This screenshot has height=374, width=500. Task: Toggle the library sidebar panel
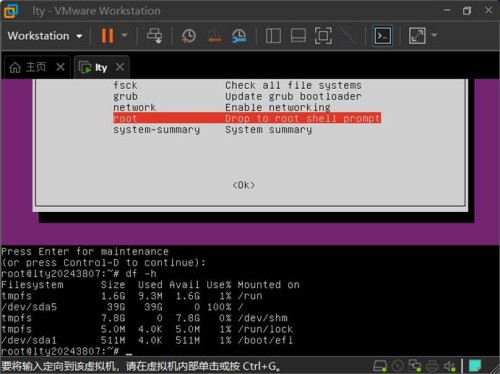coord(273,36)
